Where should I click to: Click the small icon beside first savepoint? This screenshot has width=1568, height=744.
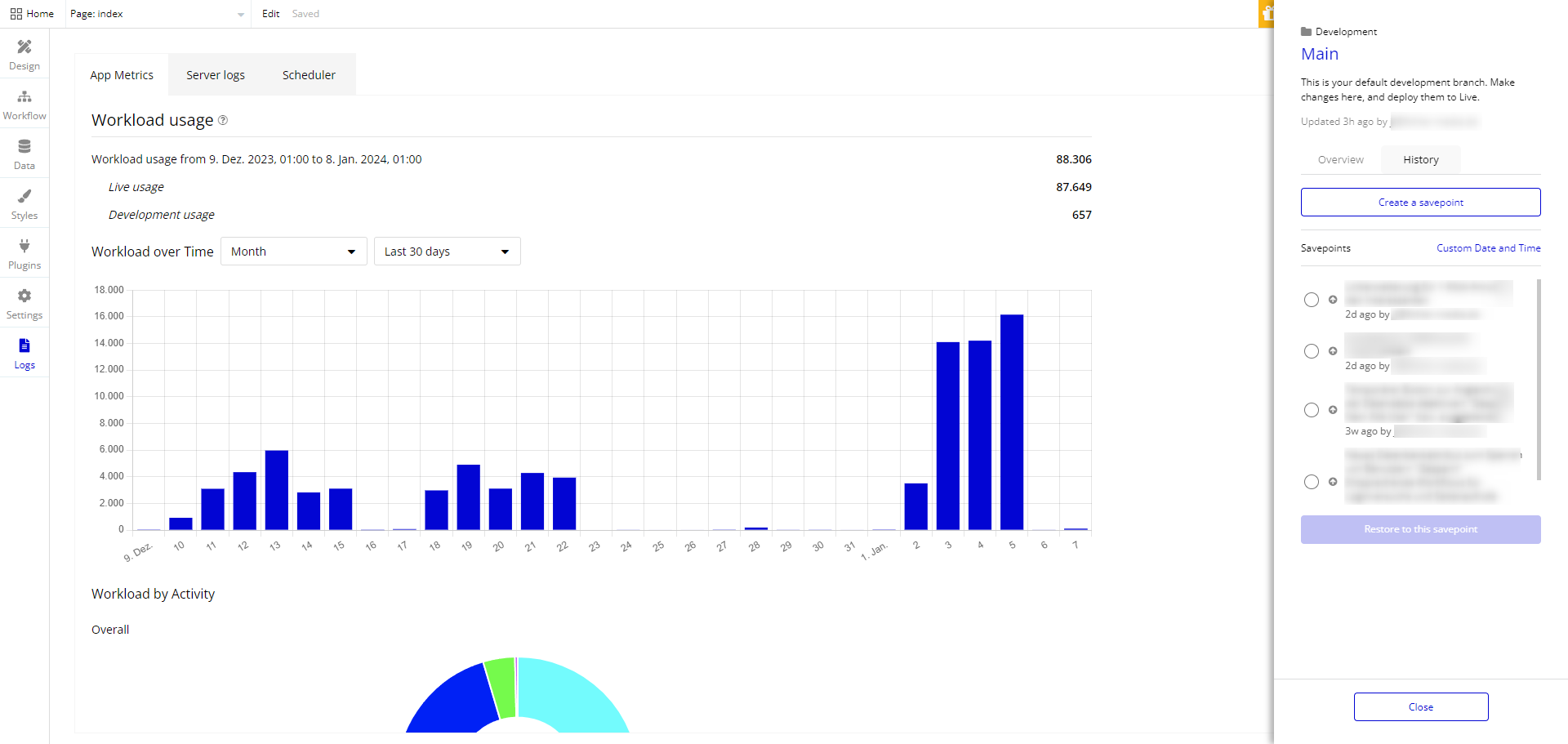1333,300
